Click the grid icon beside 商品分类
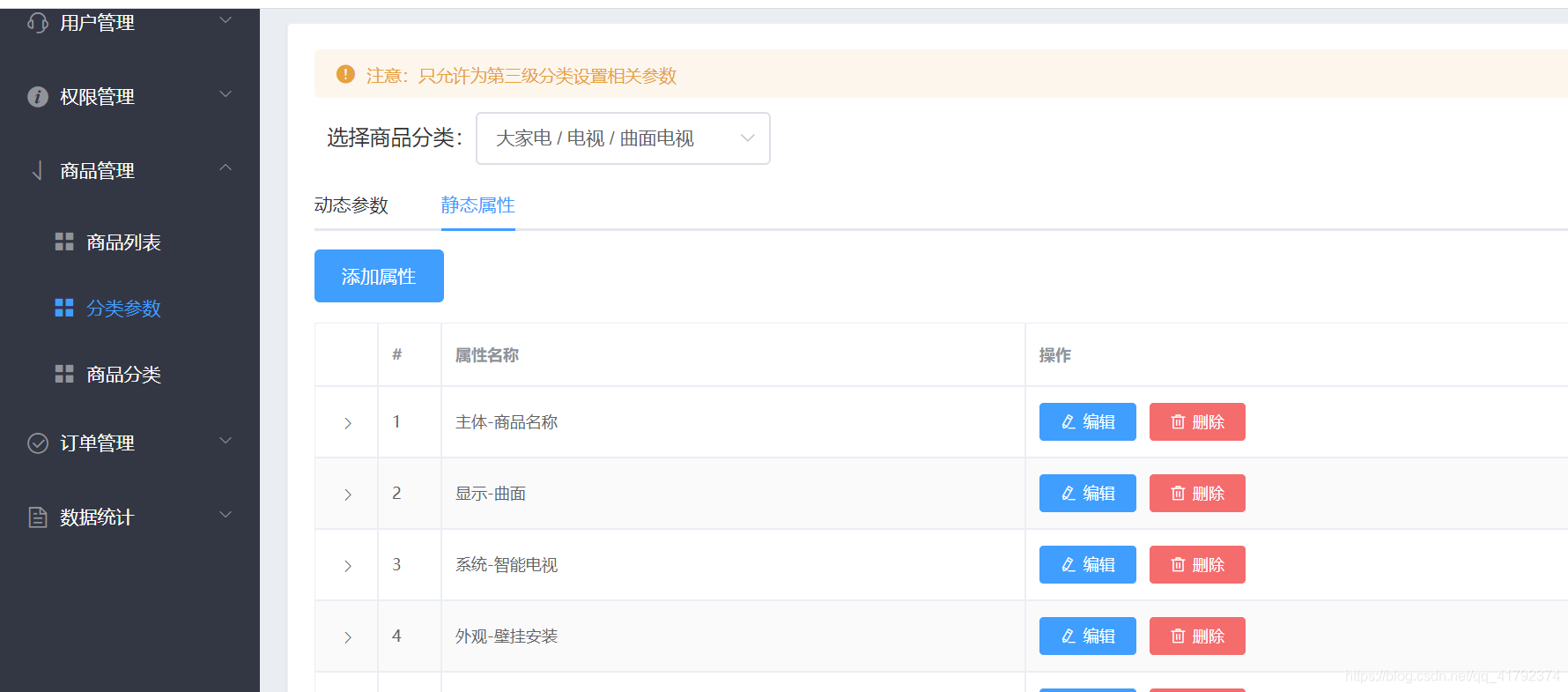This screenshot has height=692, width=1568. pos(64,374)
